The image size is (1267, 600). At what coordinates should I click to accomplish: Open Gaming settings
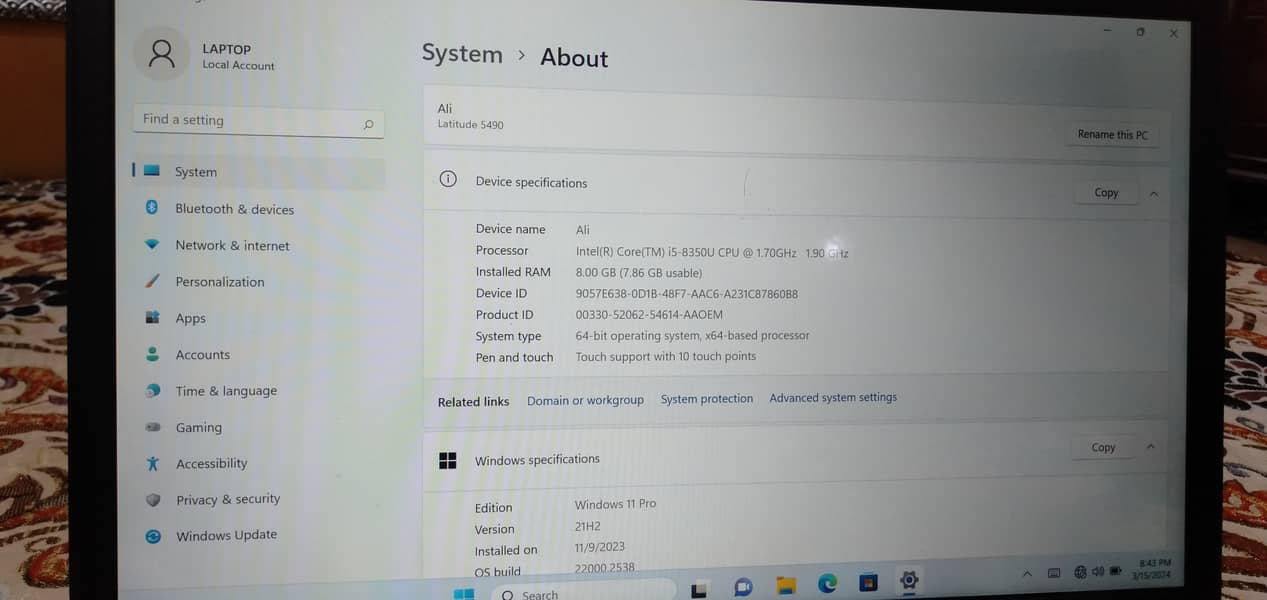(198, 427)
